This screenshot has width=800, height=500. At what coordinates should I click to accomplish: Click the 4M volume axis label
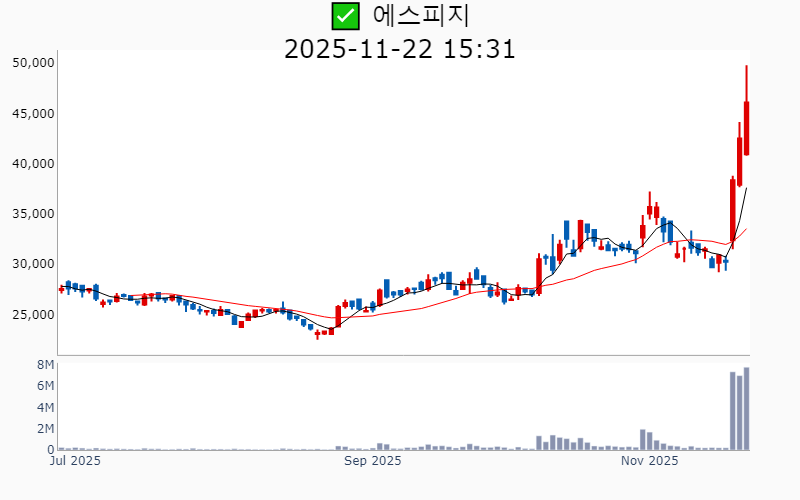click(45, 407)
